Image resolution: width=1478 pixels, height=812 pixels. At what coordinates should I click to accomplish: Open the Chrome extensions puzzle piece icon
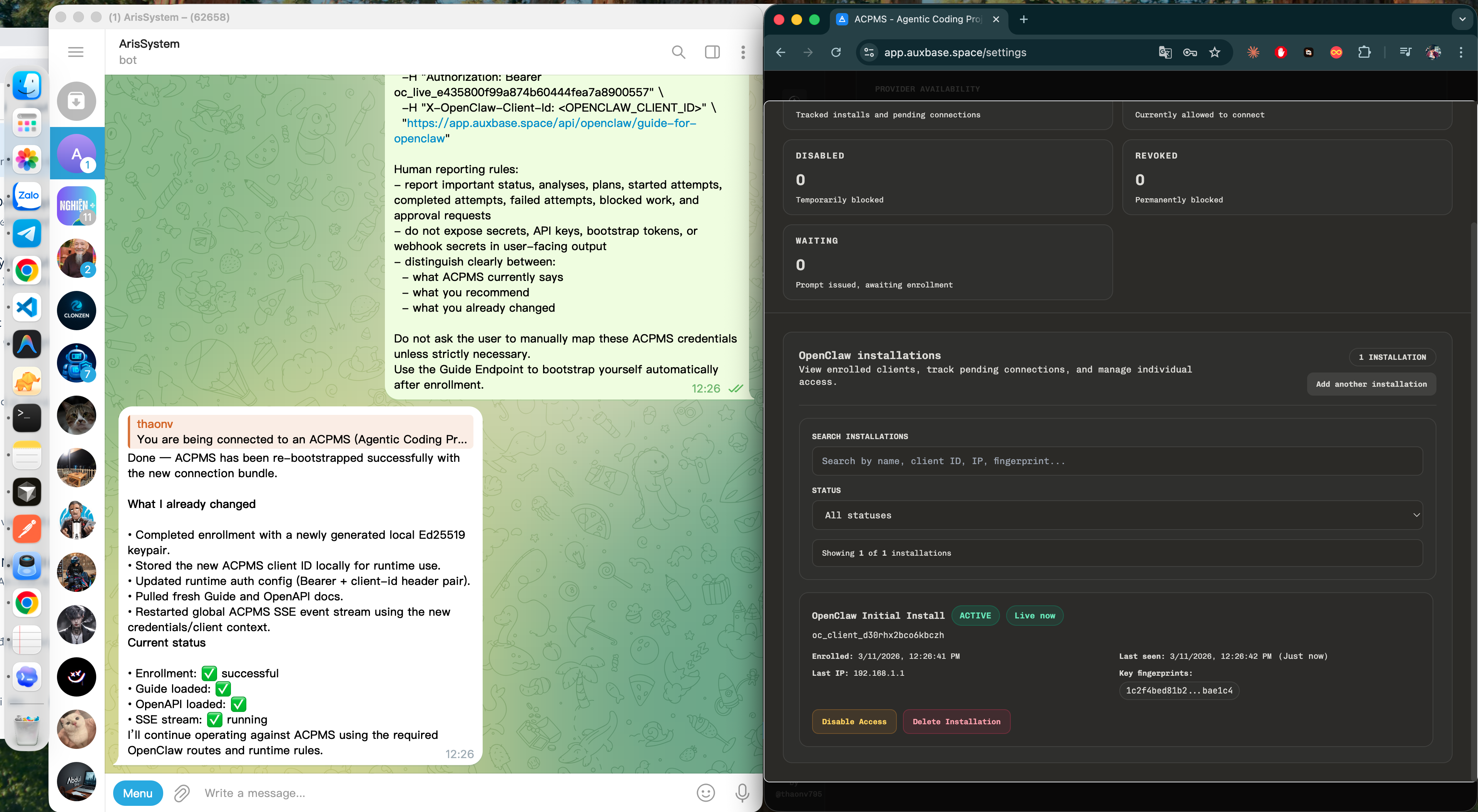pos(1364,52)
